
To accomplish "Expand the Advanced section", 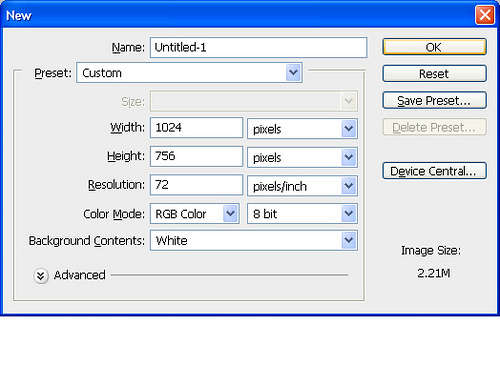I will click(41, 276).
